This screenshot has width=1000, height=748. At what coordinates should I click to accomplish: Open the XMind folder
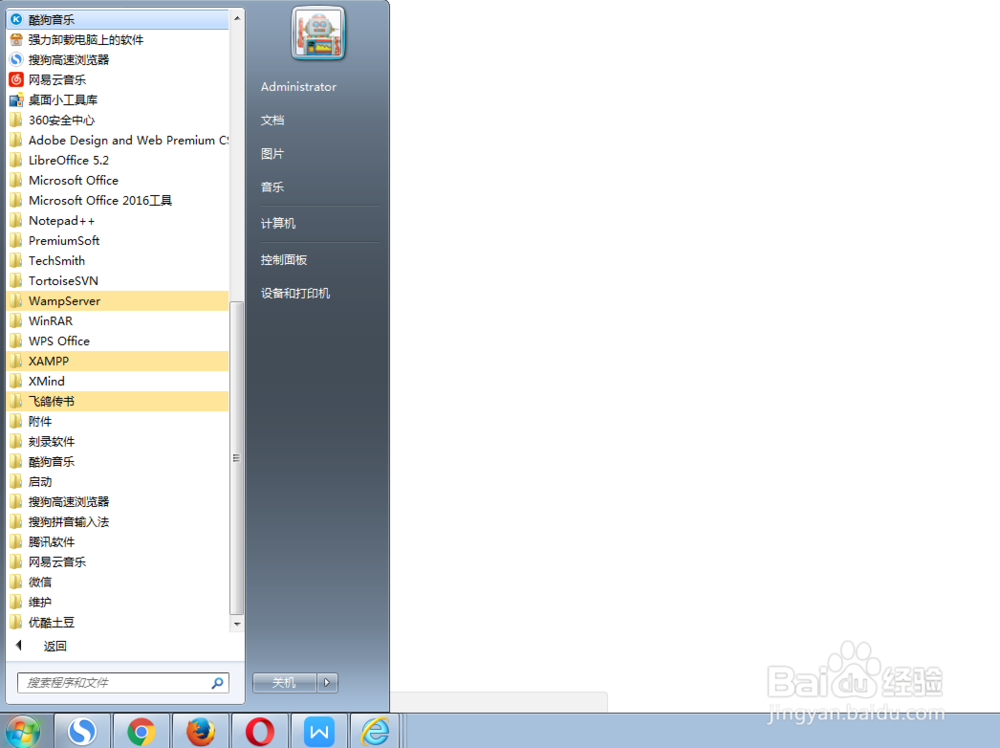117,381
